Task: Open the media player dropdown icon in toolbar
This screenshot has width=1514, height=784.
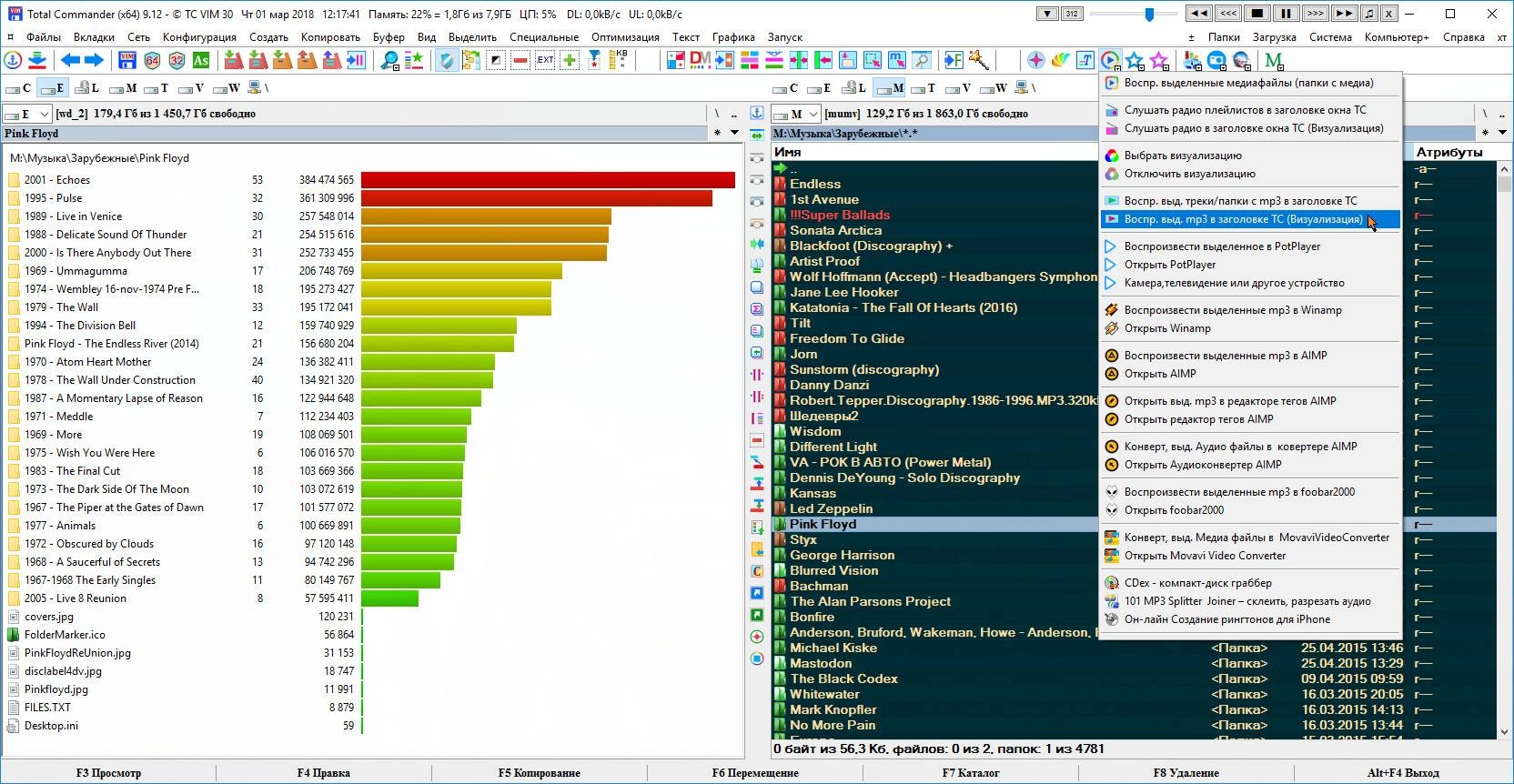Action: pos(1110,61)
